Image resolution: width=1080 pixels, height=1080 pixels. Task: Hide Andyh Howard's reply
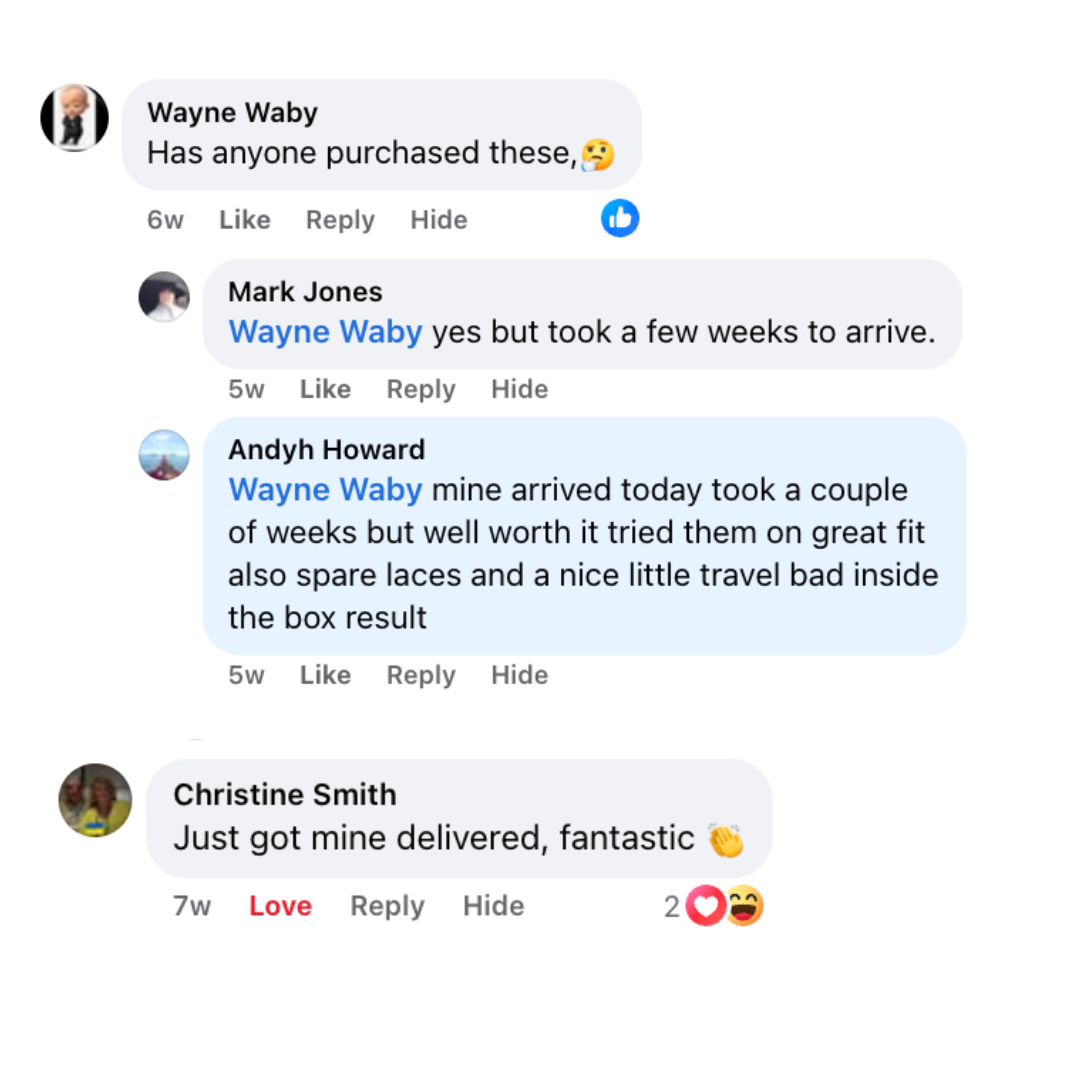click(x=519, y=675)
